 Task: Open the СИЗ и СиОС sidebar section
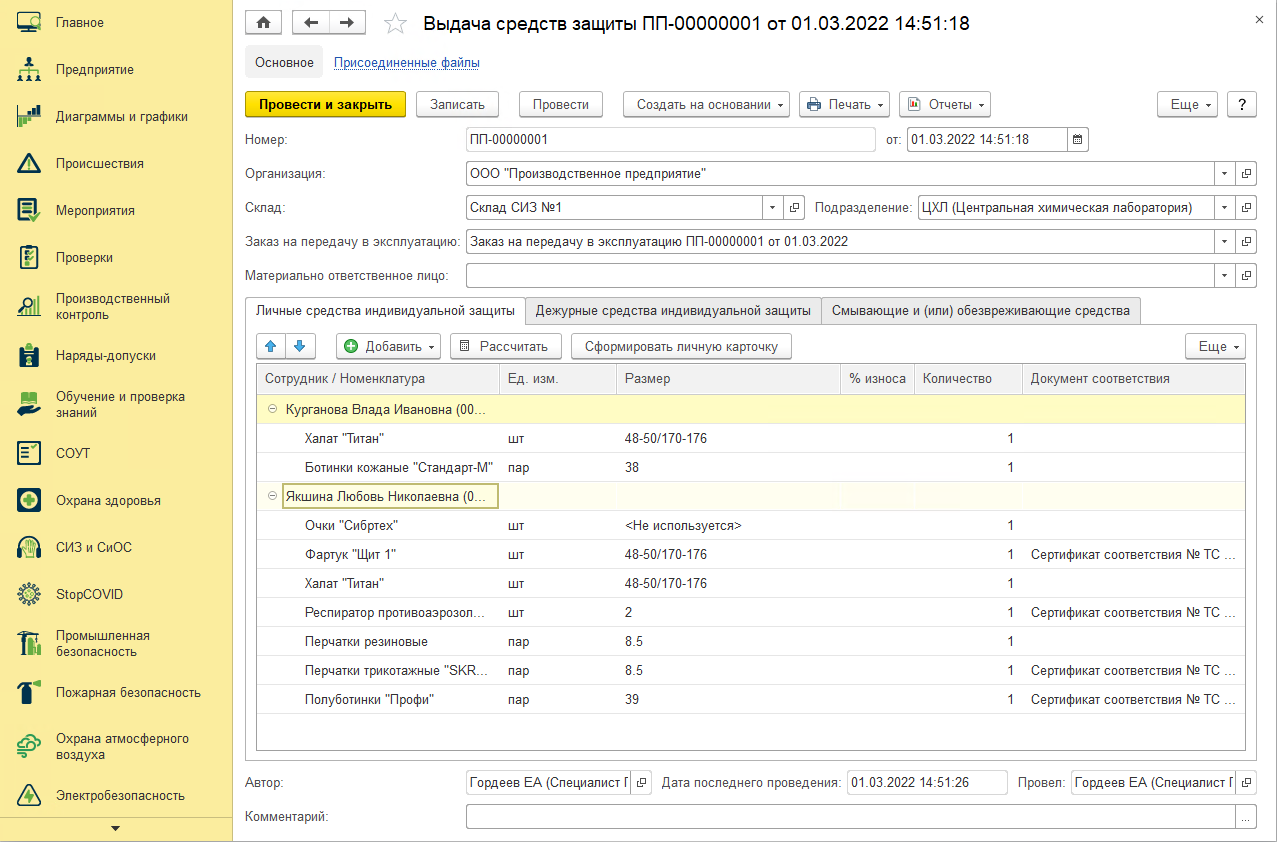(93, 547)
